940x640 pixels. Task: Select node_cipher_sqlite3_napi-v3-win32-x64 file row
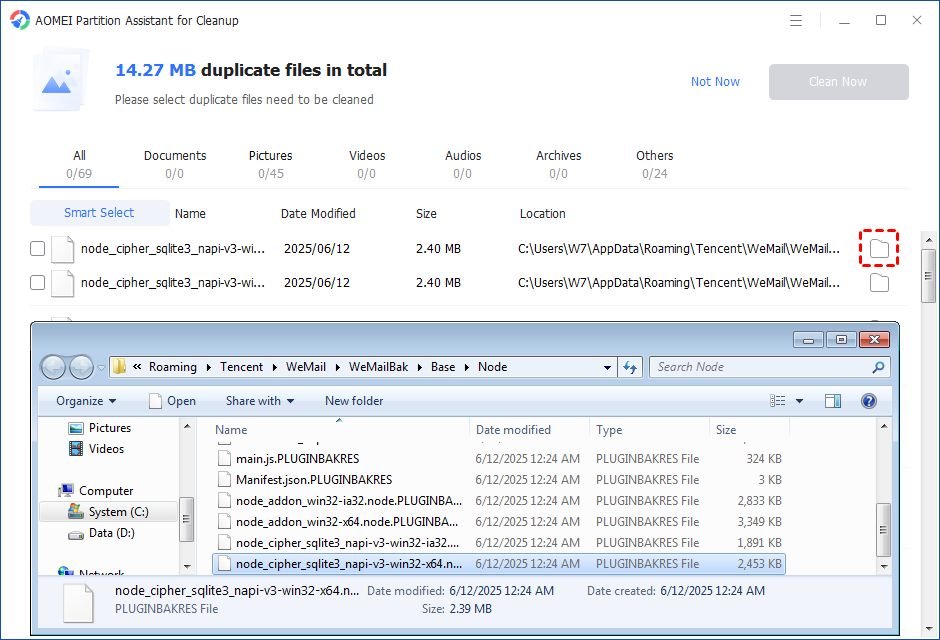click(x=499, y=564)
